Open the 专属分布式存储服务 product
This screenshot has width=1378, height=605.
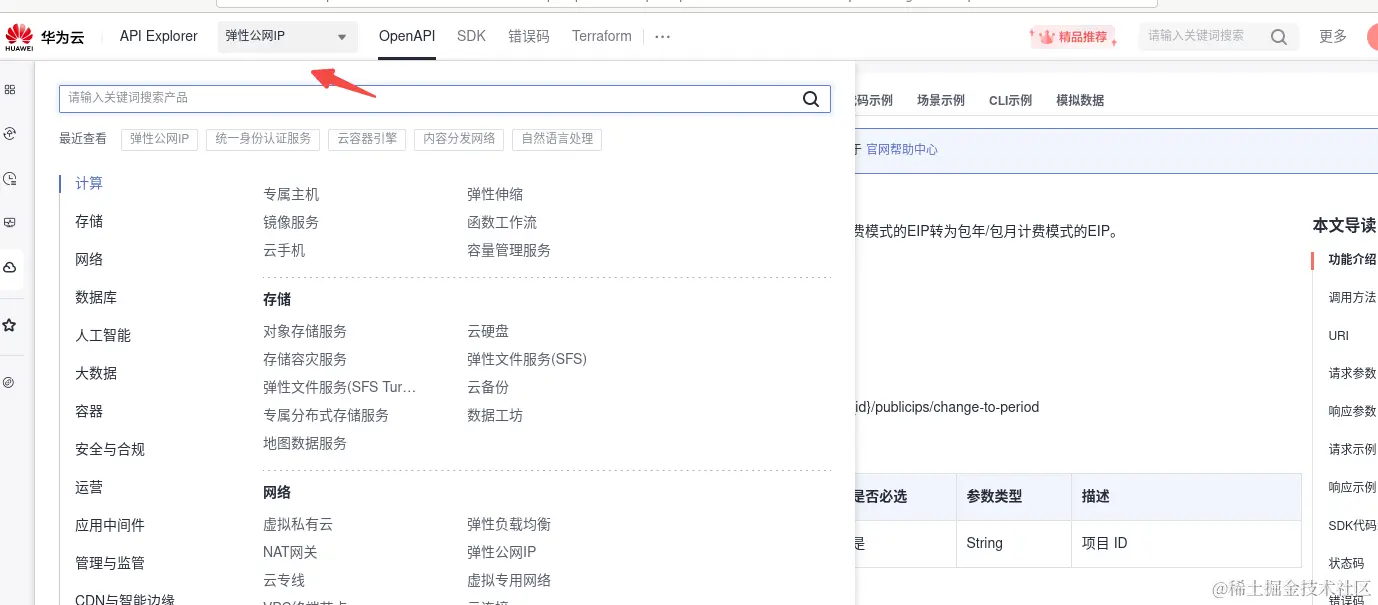326,415
